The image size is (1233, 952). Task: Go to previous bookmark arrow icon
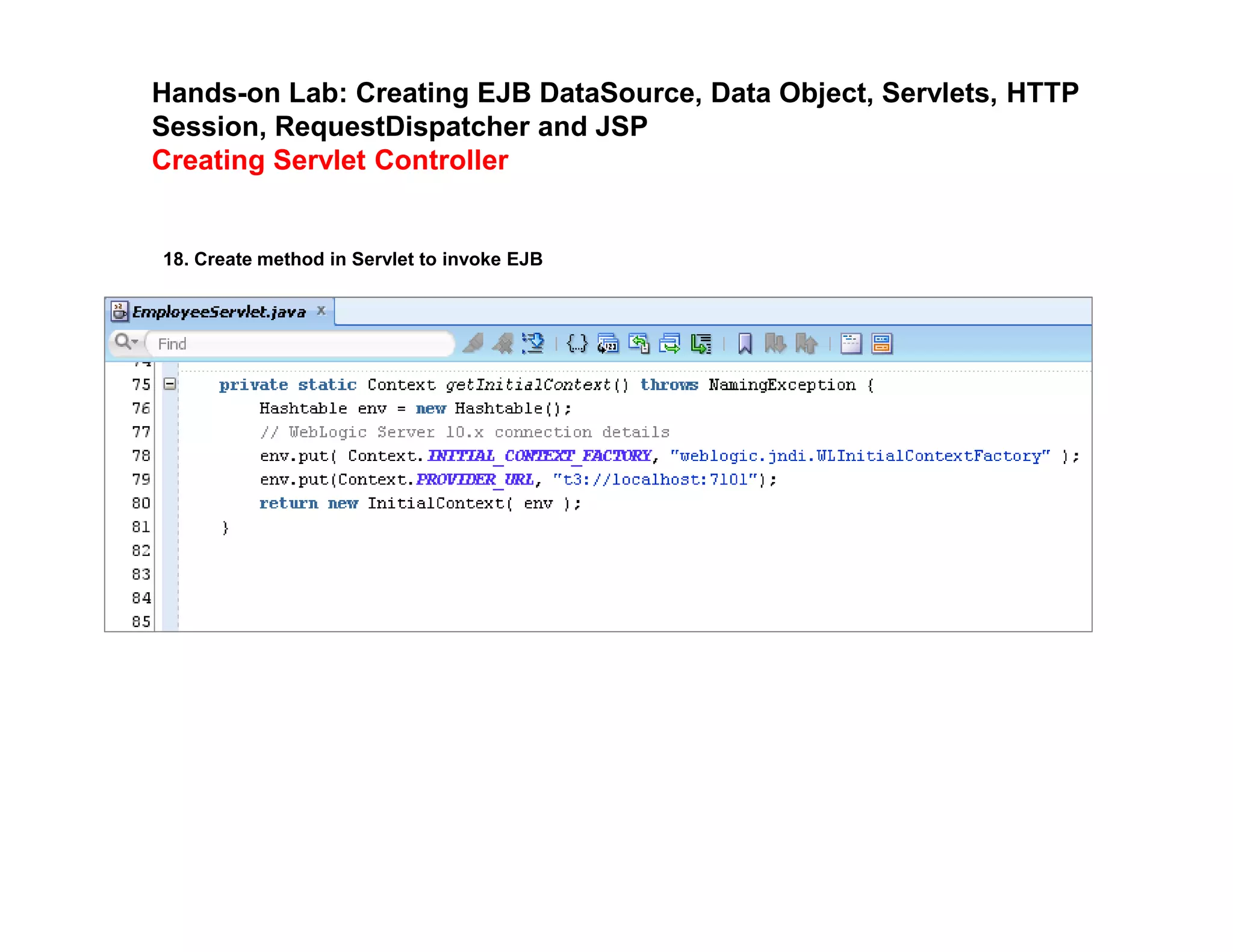click(x=806, y=343)
